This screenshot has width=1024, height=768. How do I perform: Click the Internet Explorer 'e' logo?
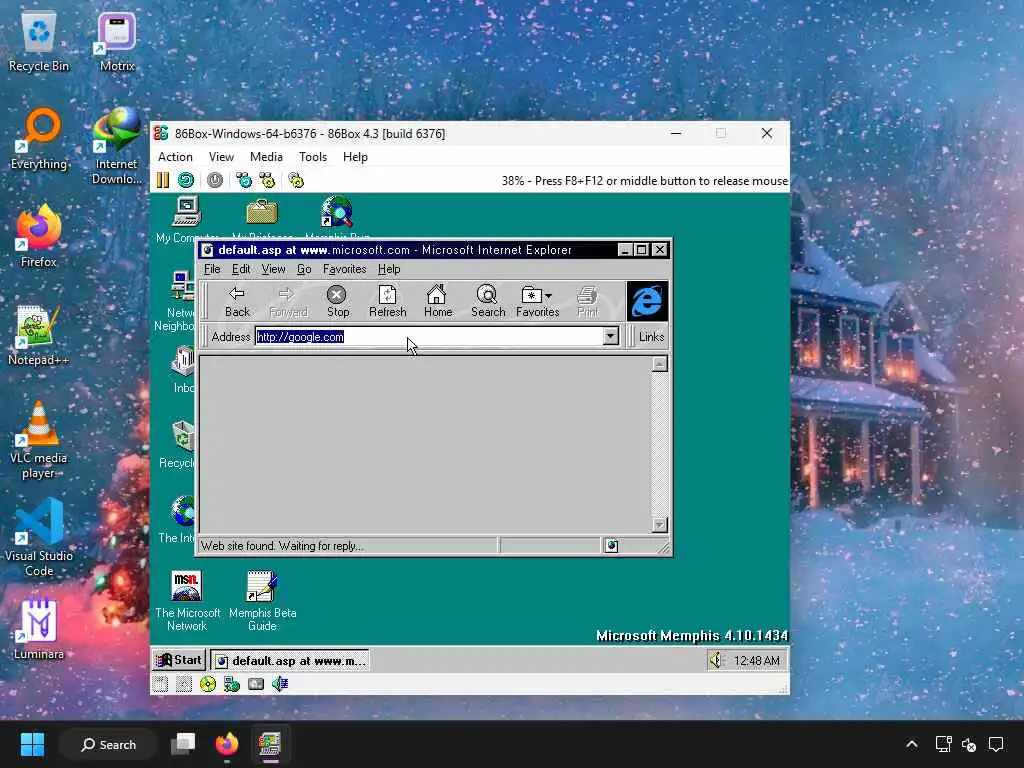647,301
